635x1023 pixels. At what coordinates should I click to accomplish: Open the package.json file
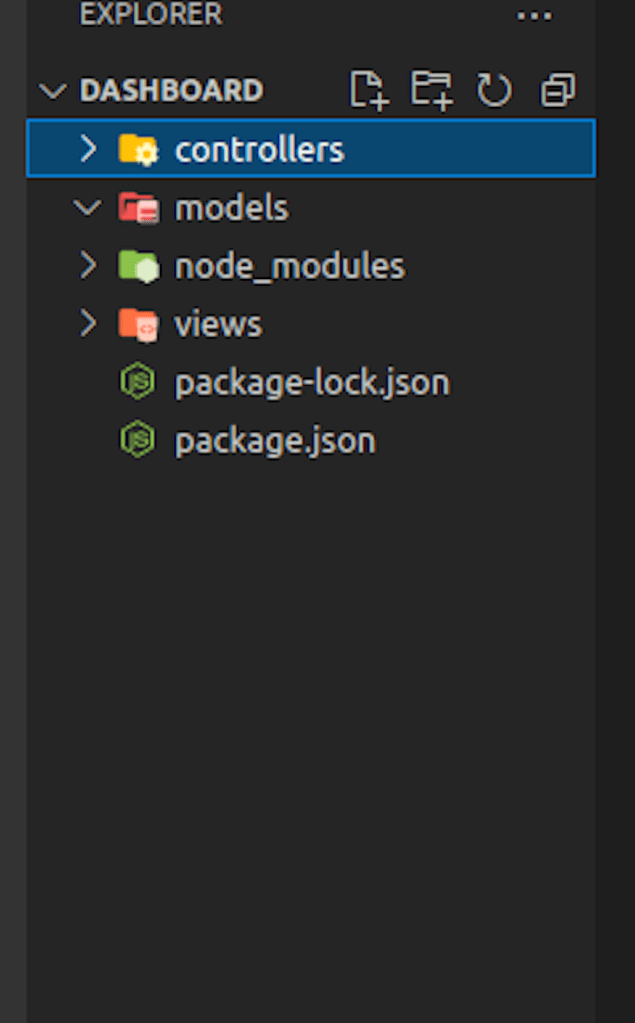point(275,438)
